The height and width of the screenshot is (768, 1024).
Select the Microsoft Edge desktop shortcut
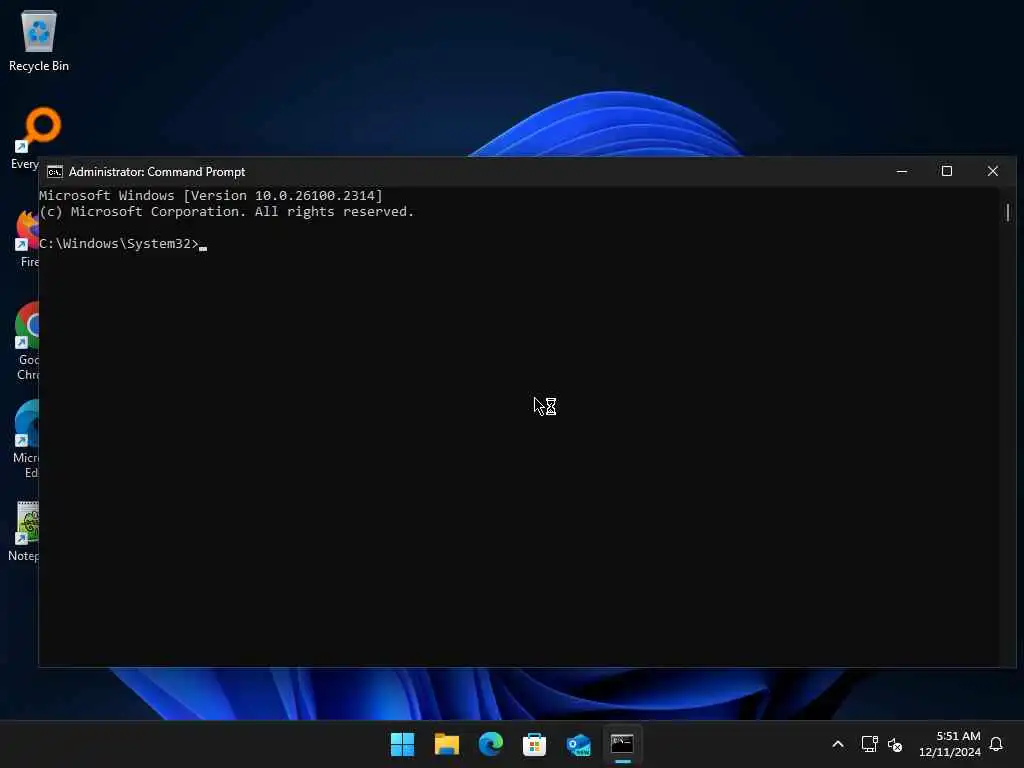coord(26,438)
